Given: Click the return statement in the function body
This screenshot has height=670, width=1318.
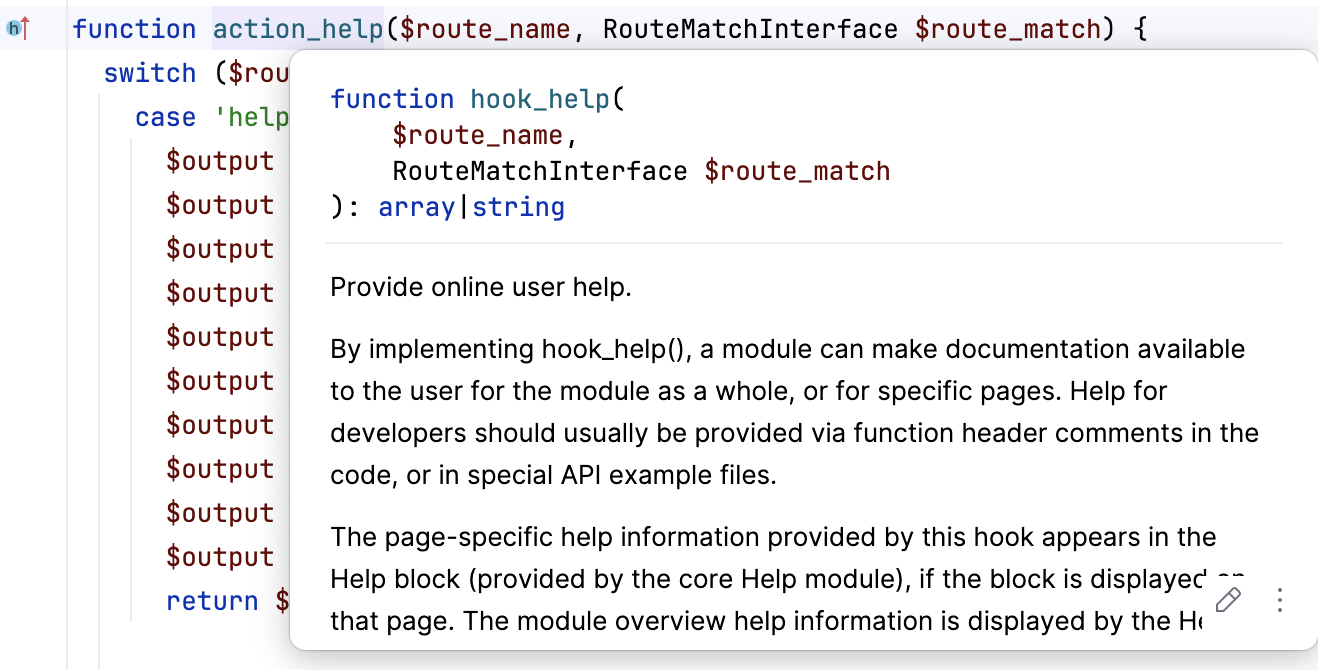Looking at the screenshot, I should (x=212, y=600).
